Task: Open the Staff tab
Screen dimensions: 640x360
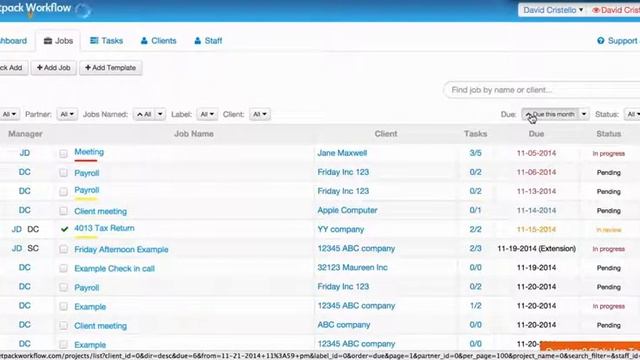Action: click(x=208, y=41)
